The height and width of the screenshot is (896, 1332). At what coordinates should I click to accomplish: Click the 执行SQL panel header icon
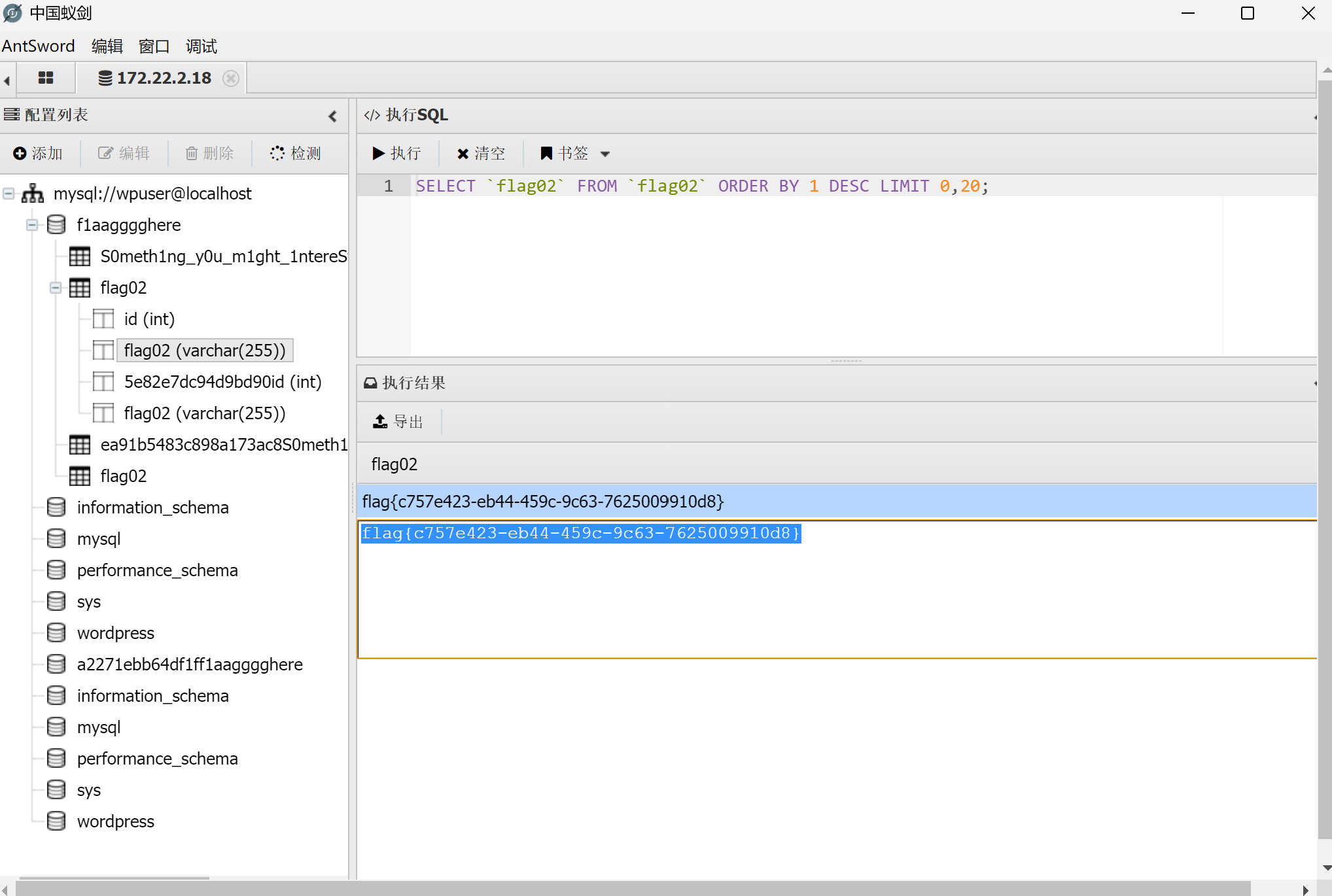click(372, 116)
